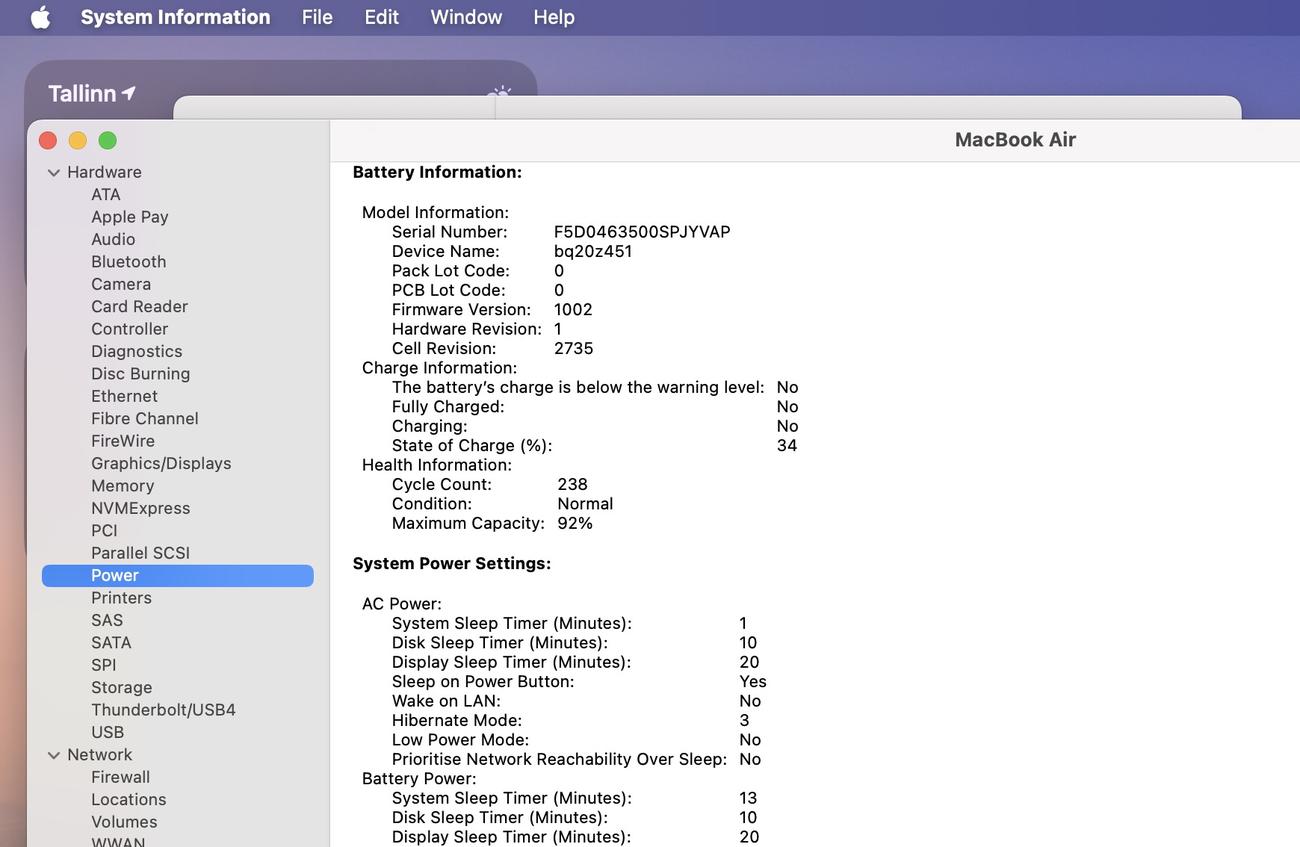This screenshot has height=847, width=1300.
Task: Open the System Information app menu
Action: (175, 17)
